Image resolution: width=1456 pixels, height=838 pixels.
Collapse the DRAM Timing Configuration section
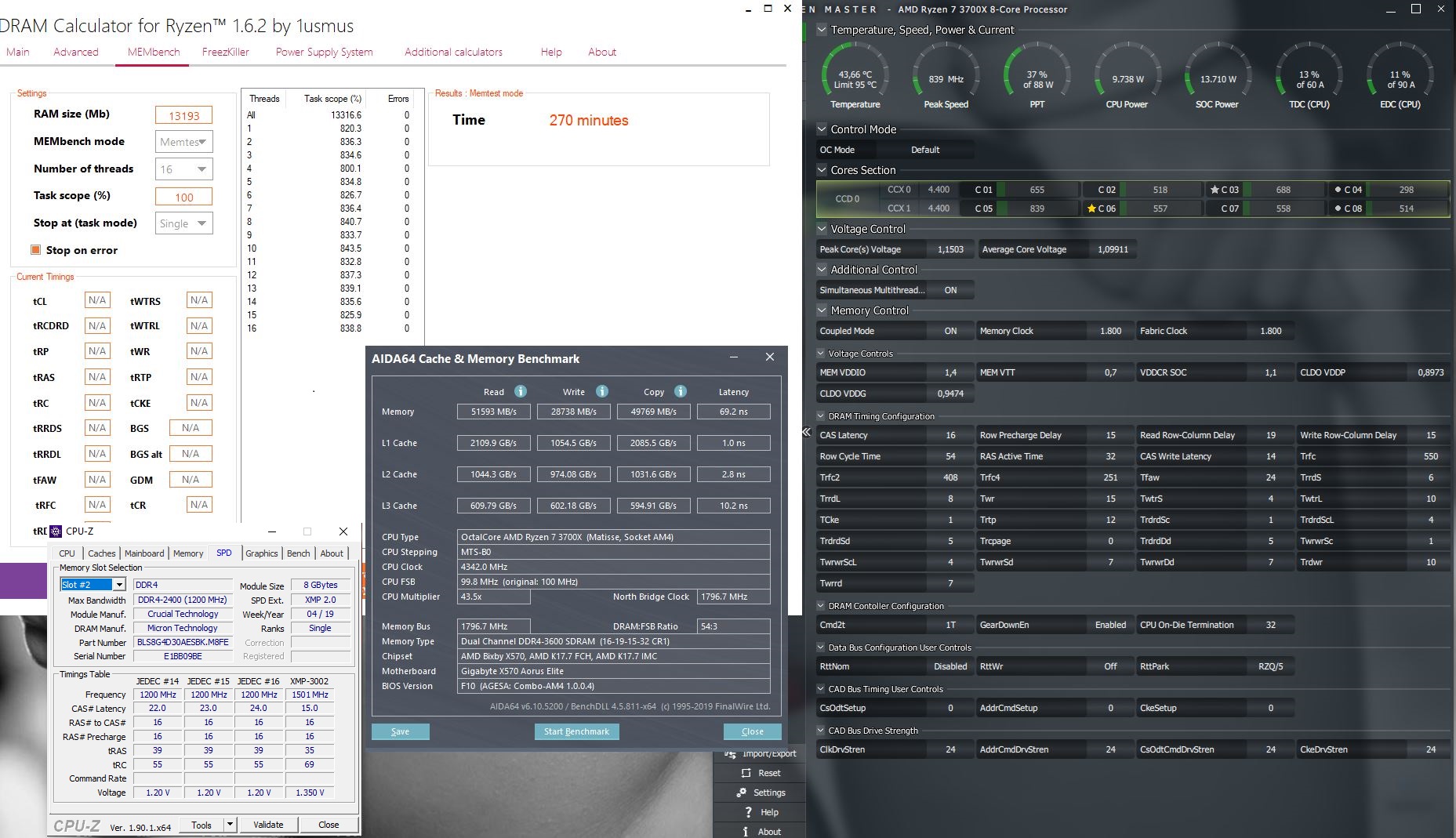point(822,416)
